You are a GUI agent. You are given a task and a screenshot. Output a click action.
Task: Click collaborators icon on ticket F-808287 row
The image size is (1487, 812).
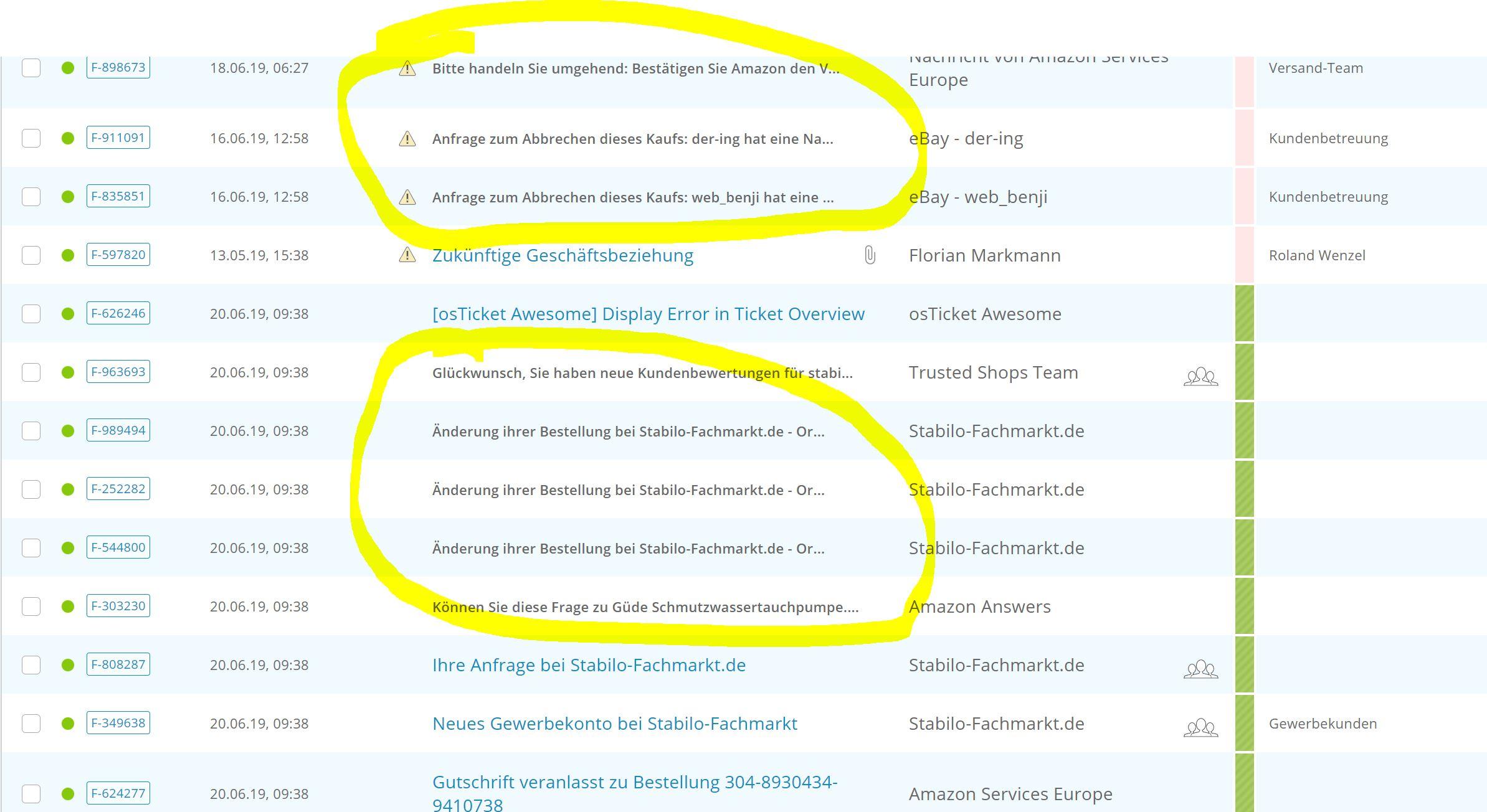tap(1200, 669)
